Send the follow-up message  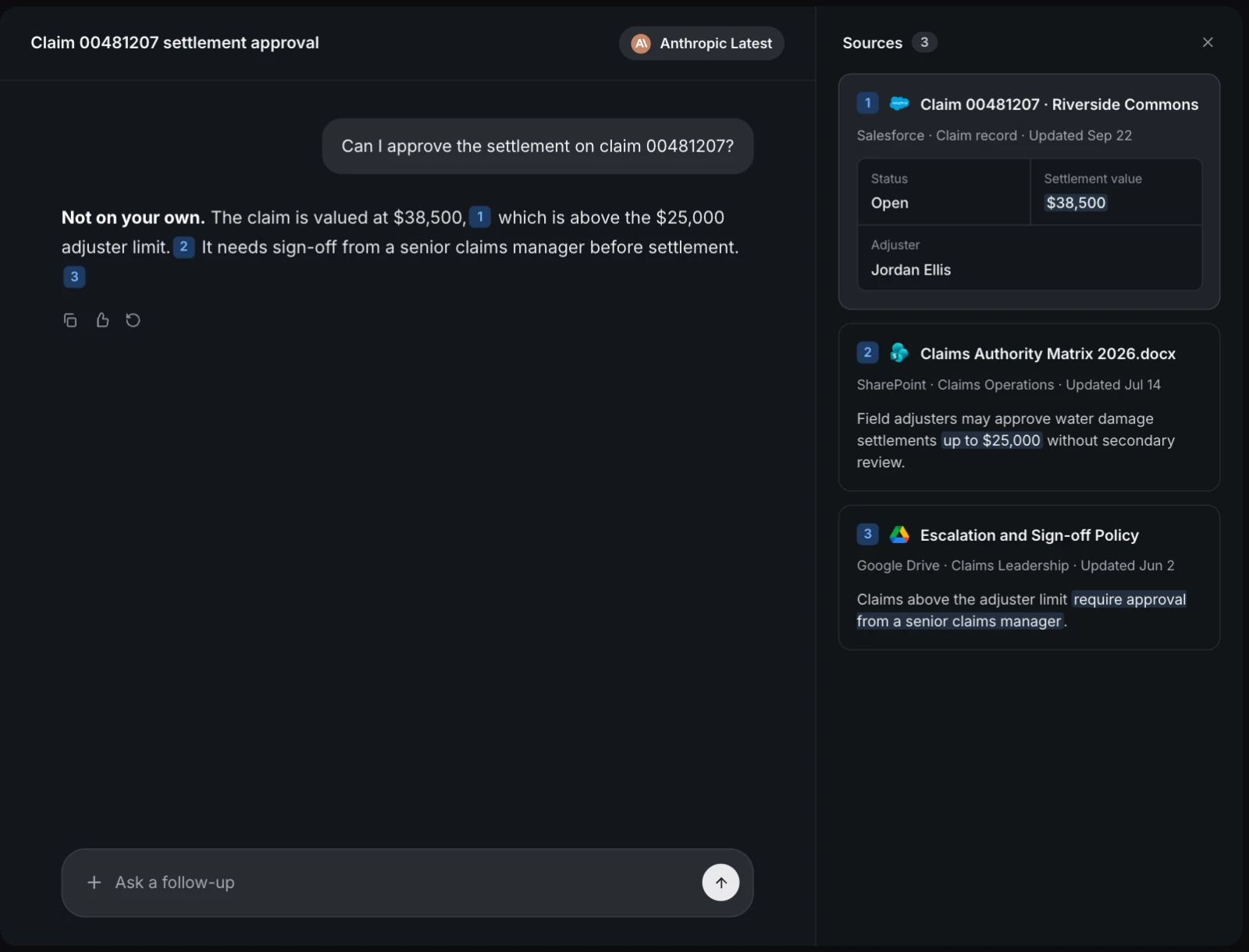pos(721,883)
